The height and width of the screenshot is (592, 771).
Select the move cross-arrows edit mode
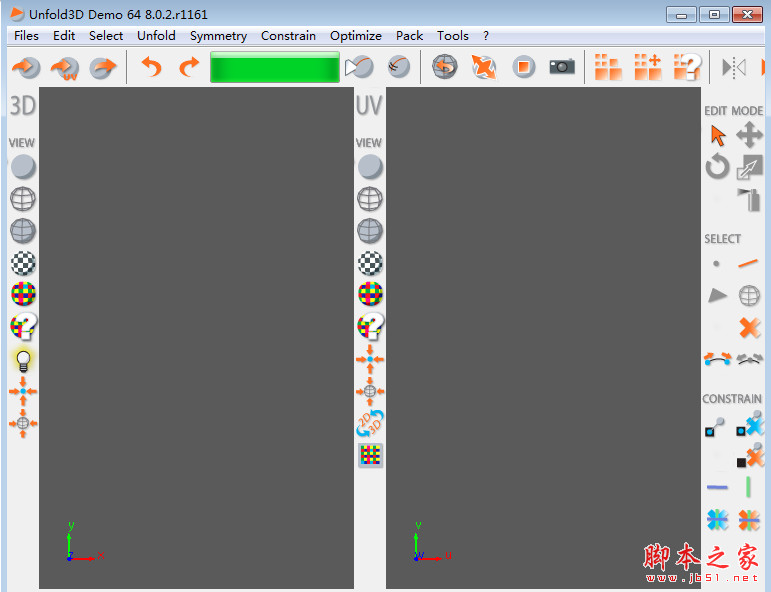(749, 135)
